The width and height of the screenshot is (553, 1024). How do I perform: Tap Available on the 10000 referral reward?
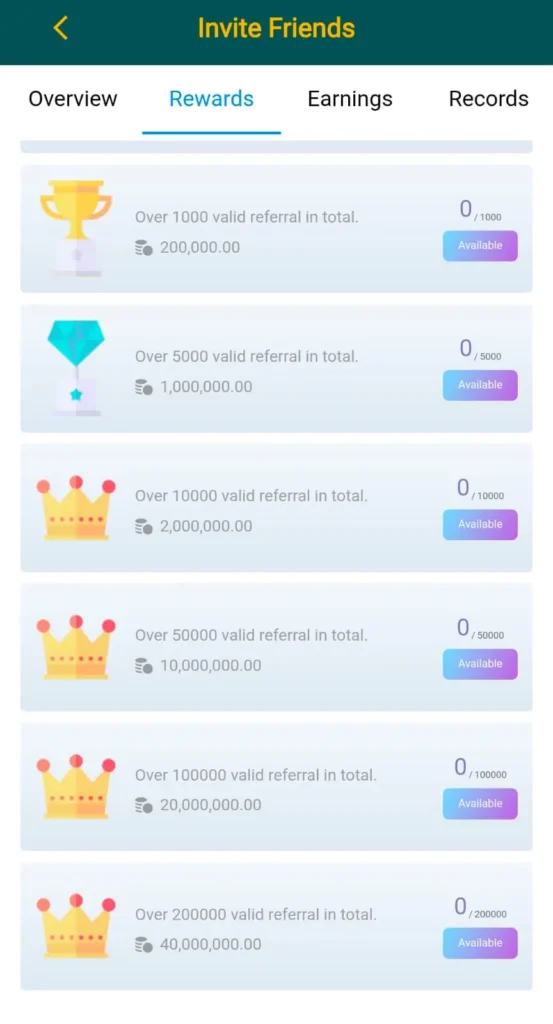[480, 524]
